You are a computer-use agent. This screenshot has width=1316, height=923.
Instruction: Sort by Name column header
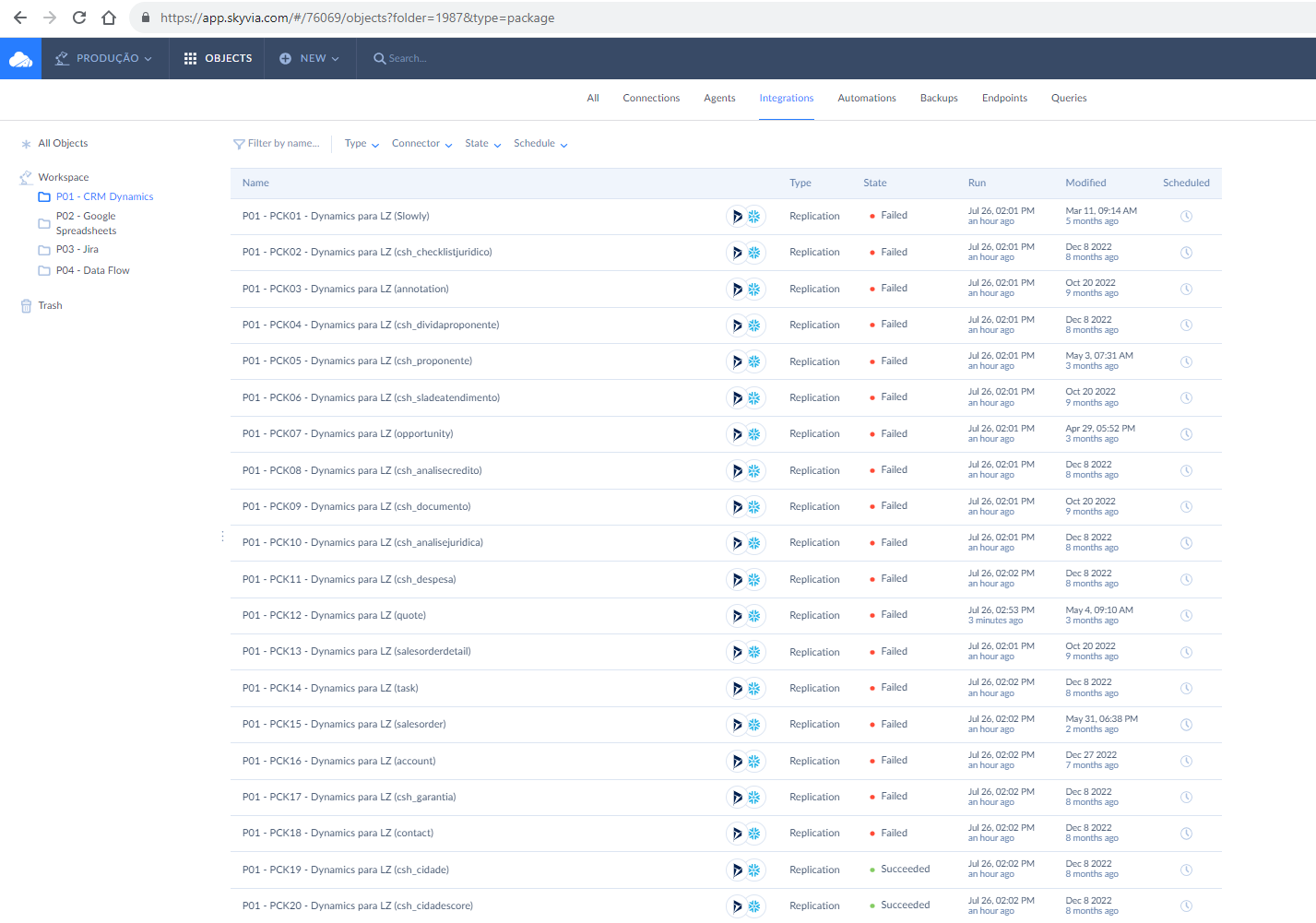255,183
